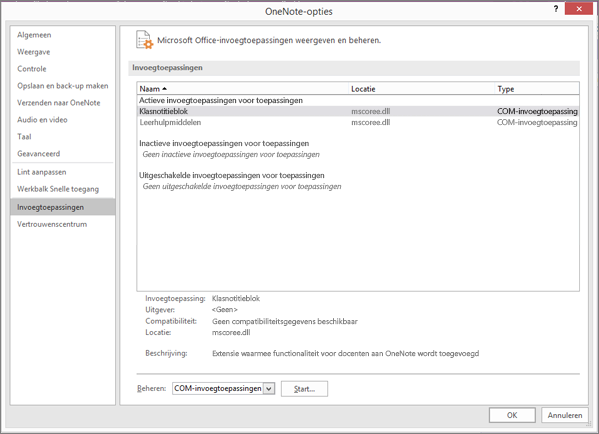Click 'Geen inactieve invoegtoepassingen' text
This screenshot has height=434, width=599.
point(231,154)
